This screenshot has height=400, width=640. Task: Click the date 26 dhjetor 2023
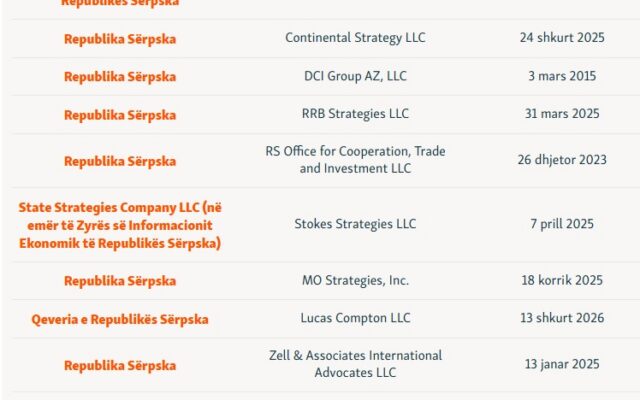click(x=562, y=160)
